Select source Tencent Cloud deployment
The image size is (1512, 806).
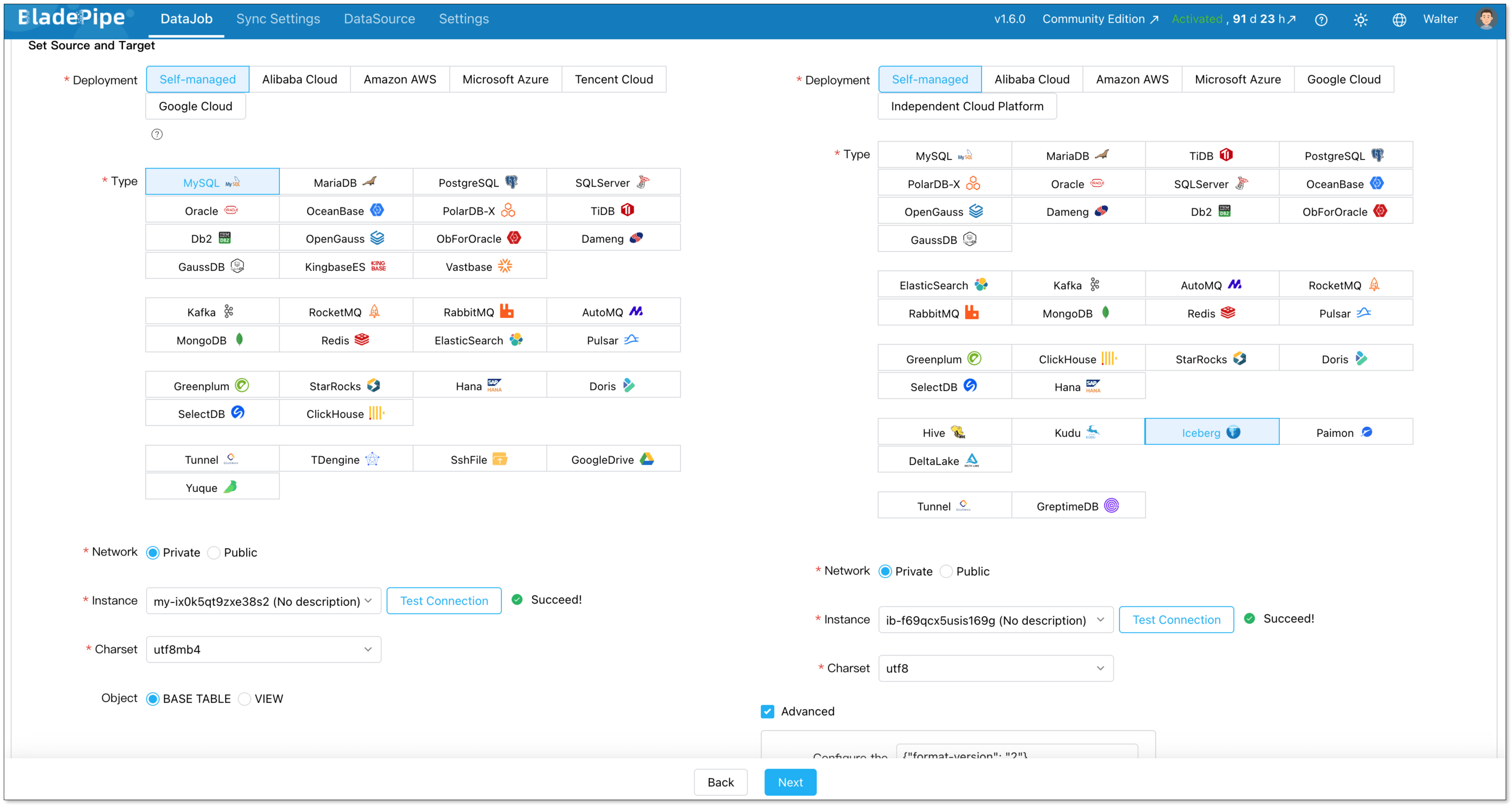pos(613,79)
